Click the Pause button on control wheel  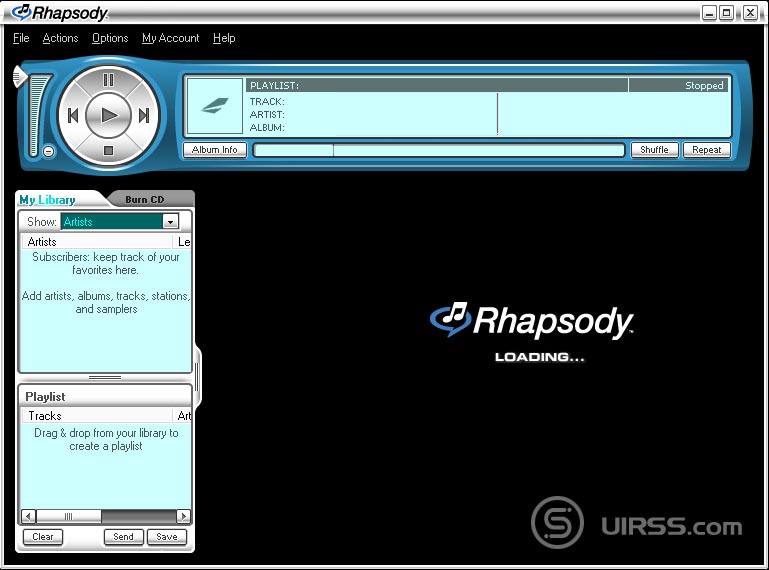click(109, 80)
